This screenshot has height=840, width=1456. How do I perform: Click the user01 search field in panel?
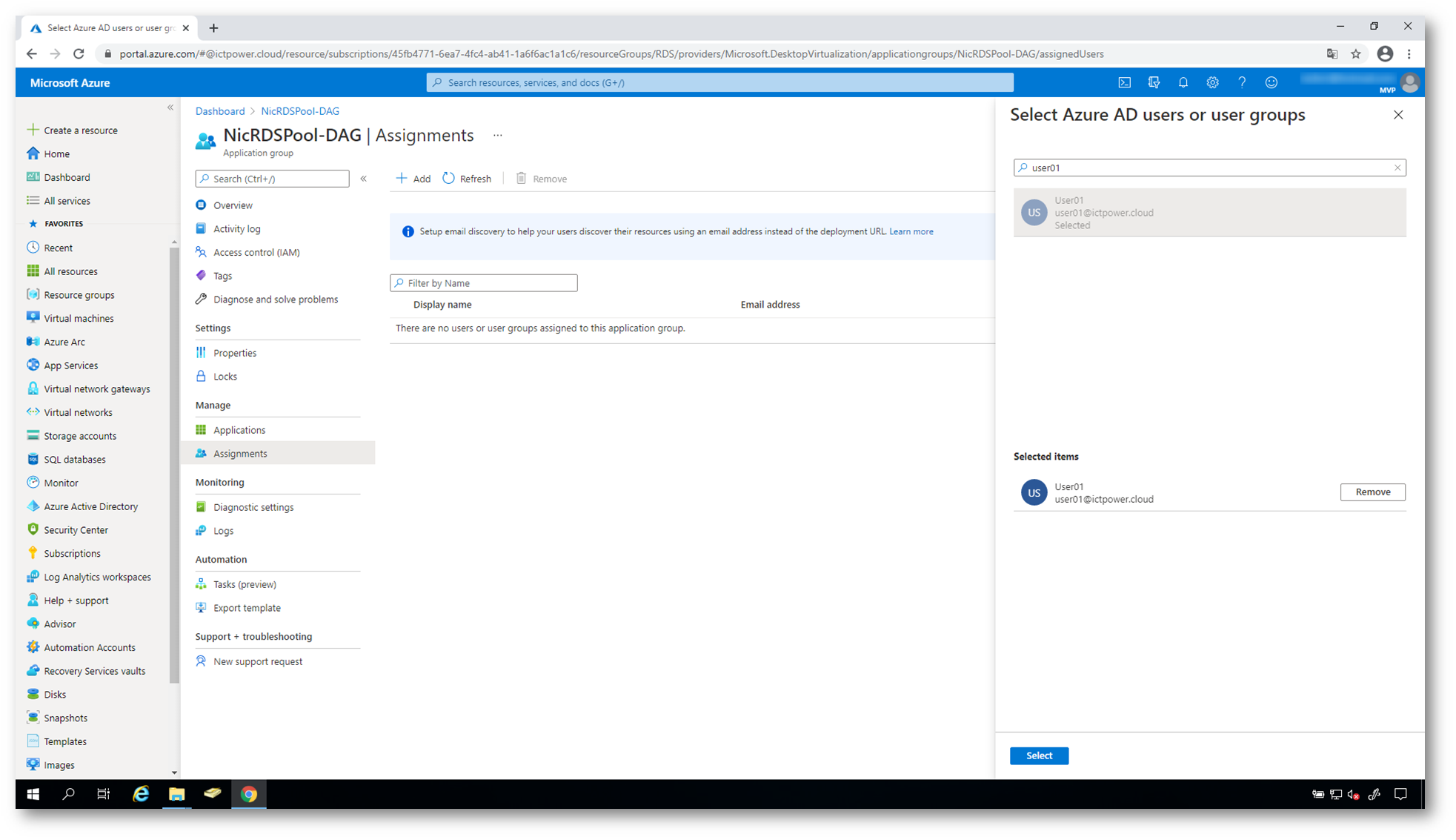pos(1209,168)
